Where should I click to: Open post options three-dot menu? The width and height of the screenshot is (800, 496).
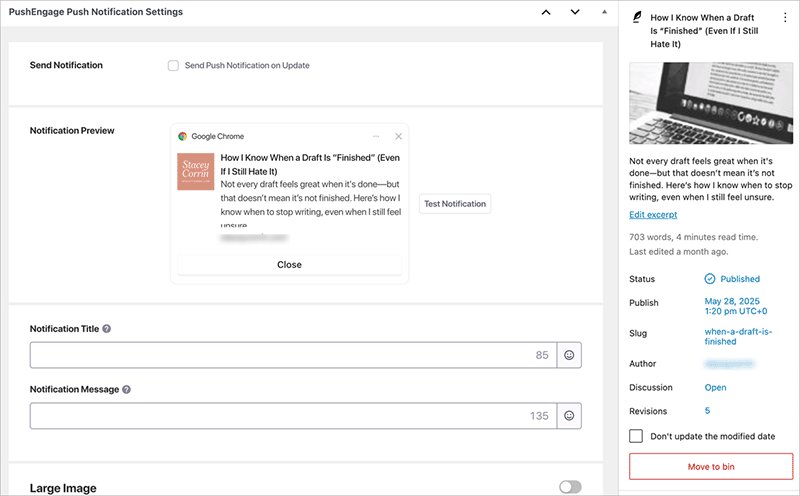pyautogui.click(x=784, y=18)
